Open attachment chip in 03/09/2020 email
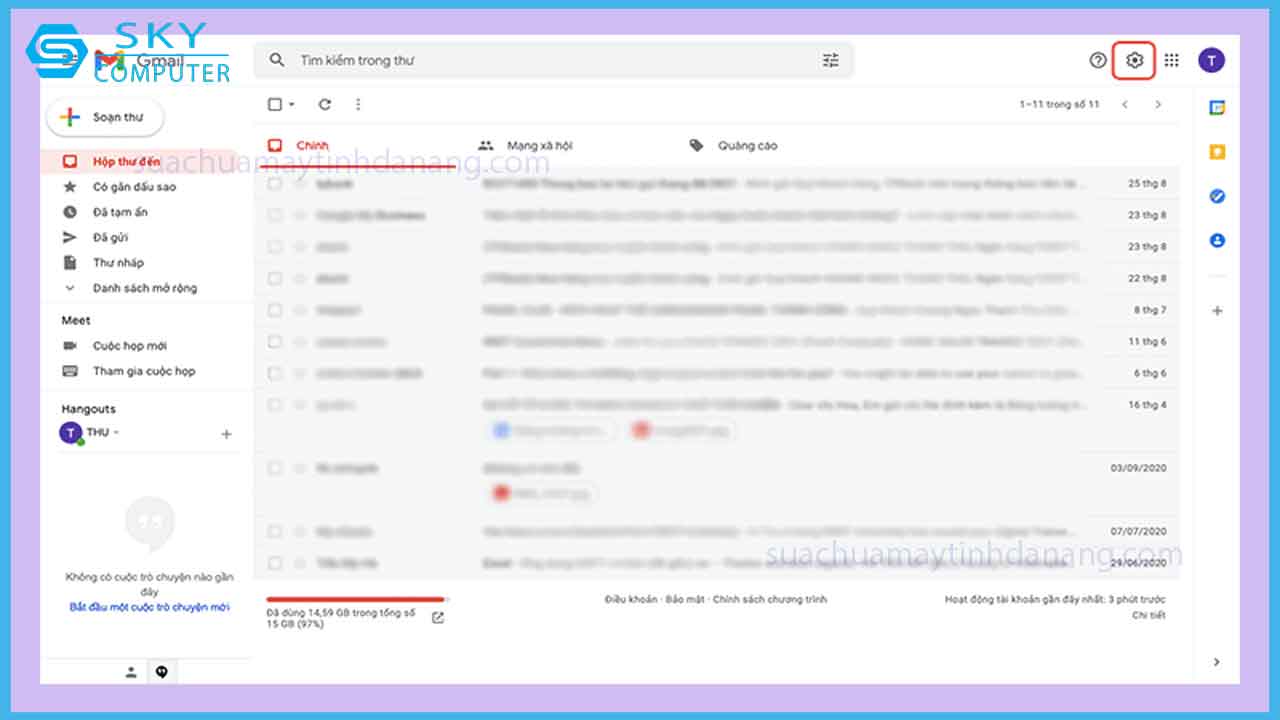Screen dimensions: 1280x720 pos(543,493)
